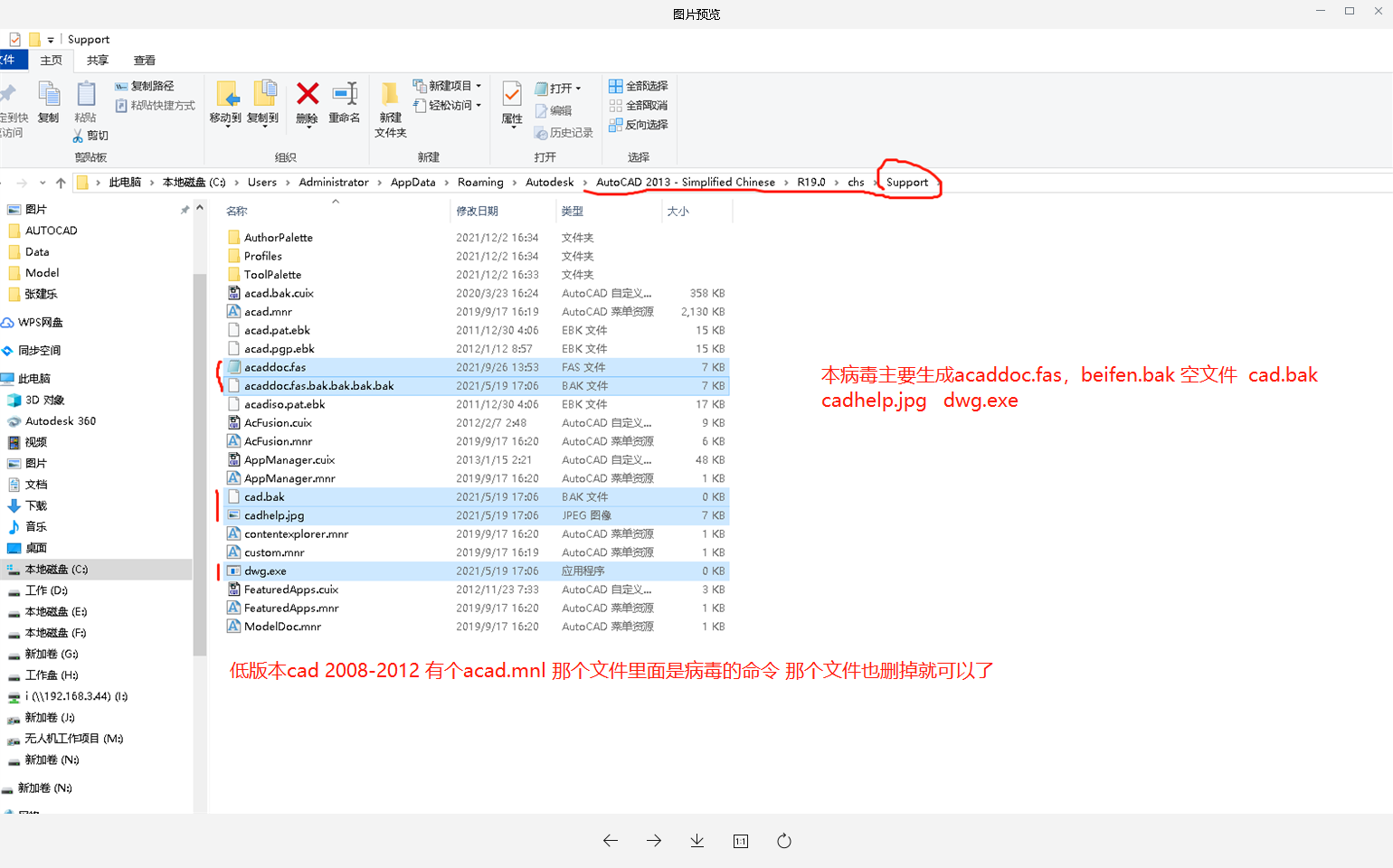The height and width of the screenshot is (868, 1393).
Task: Rotate the image with bottom rotate icon
Action: (784, 841)
